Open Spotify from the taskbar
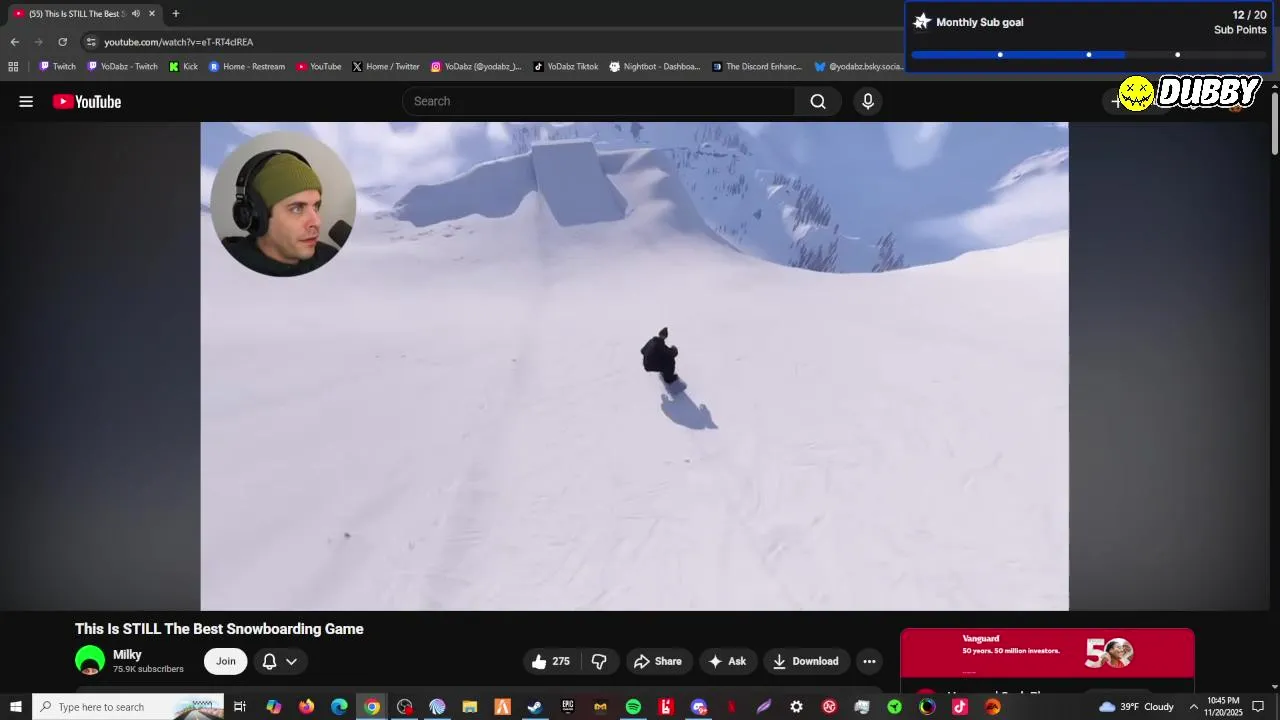The image size is (1280, 720). (633, 707)
